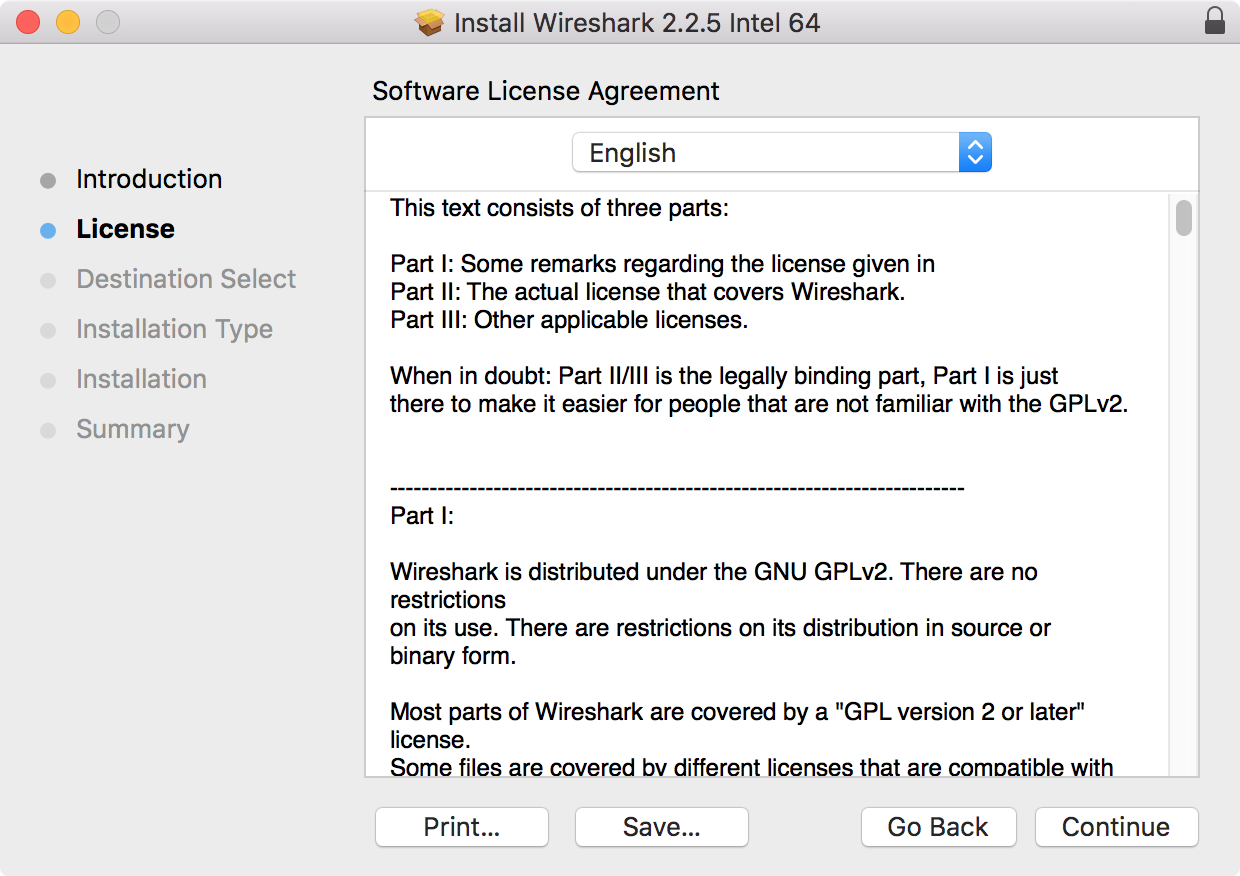
Task: Click Installation Type step in sidebar
Action: (x=174, y=329)
